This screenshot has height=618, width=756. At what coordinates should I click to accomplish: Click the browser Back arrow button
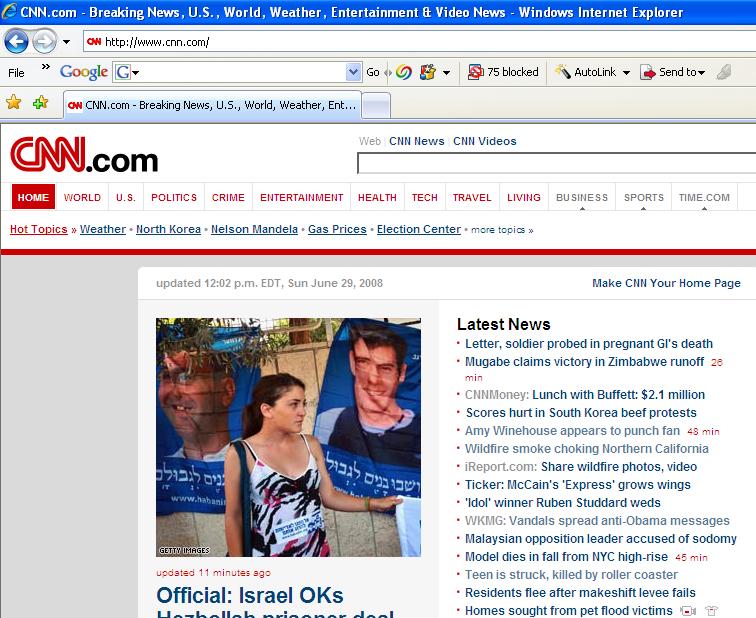17,42
